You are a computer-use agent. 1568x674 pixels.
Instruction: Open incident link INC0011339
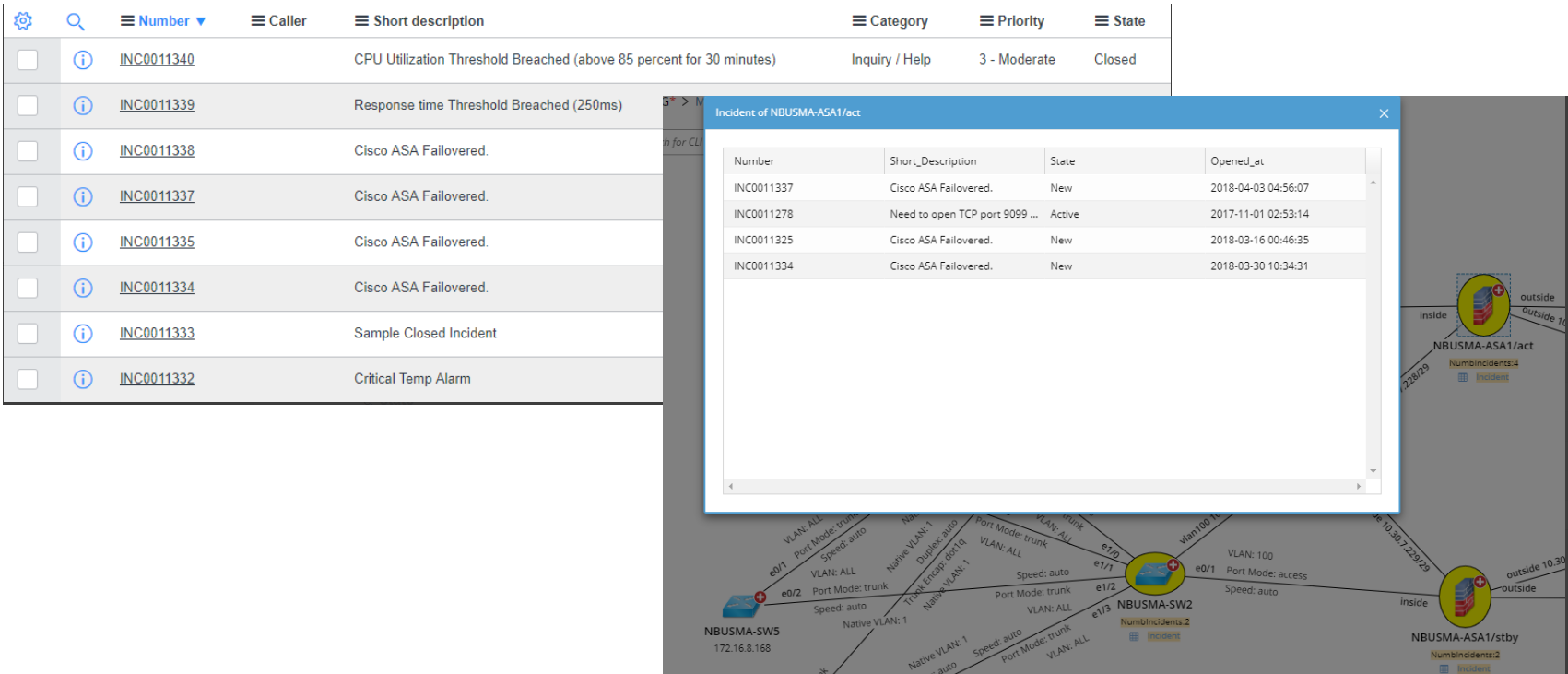(157, 105)
